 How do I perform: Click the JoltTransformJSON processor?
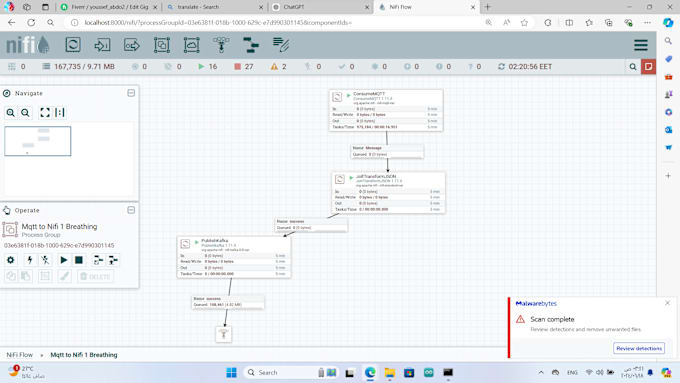[389, 193]
